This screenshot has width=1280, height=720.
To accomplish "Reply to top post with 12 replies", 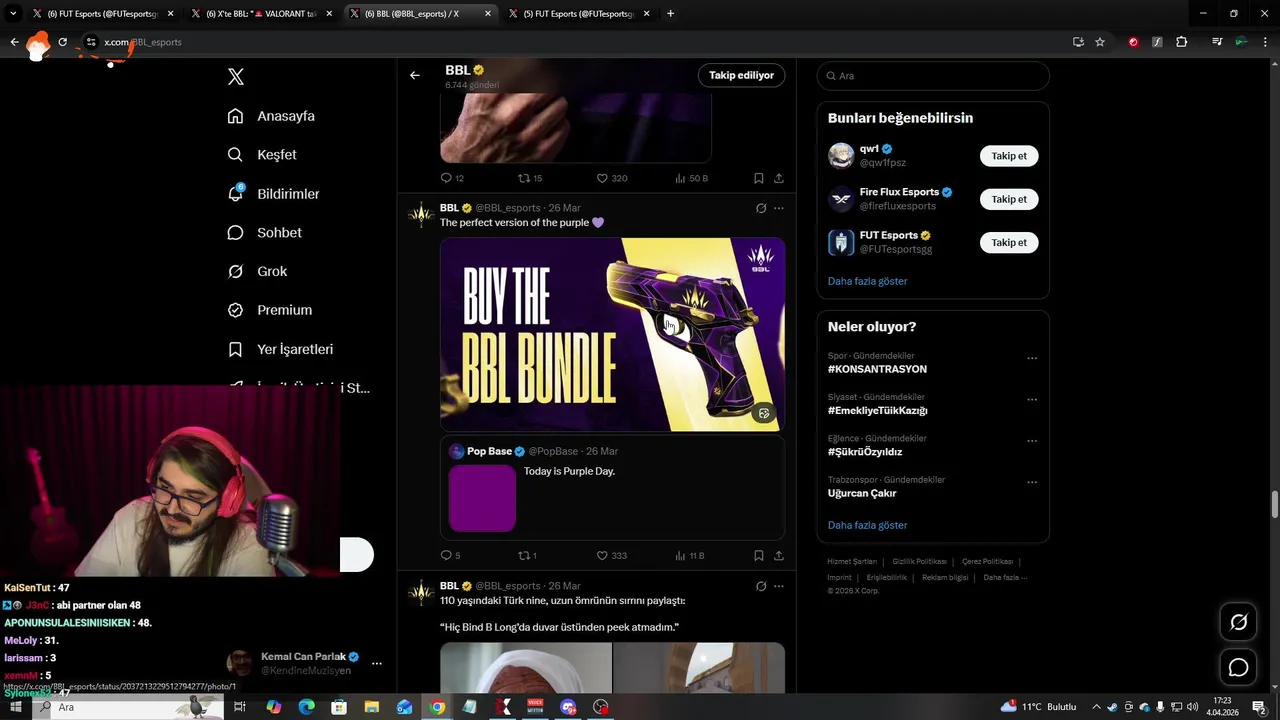I will pos(452,178).
